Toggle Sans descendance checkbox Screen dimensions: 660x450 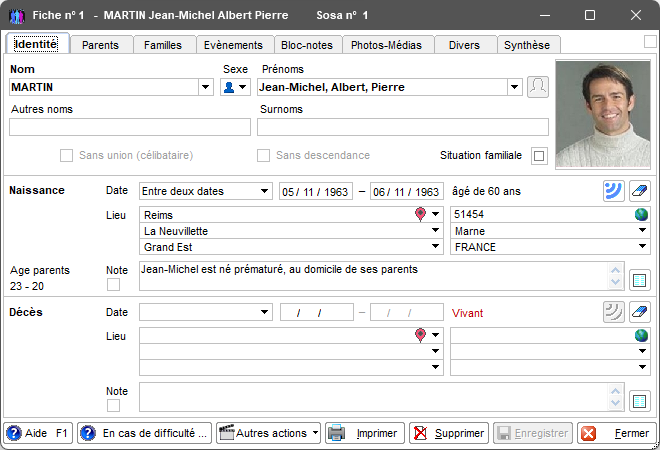coord(263,155)
